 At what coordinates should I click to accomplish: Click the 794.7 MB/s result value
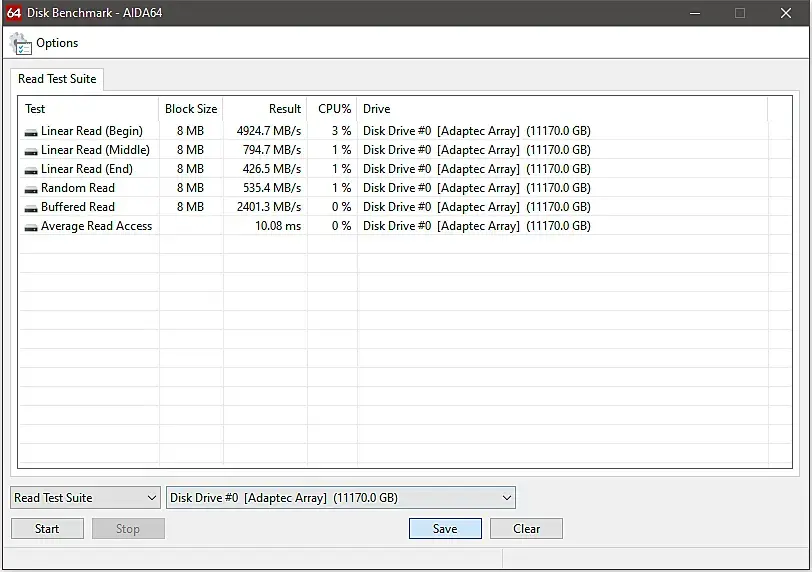272,150
